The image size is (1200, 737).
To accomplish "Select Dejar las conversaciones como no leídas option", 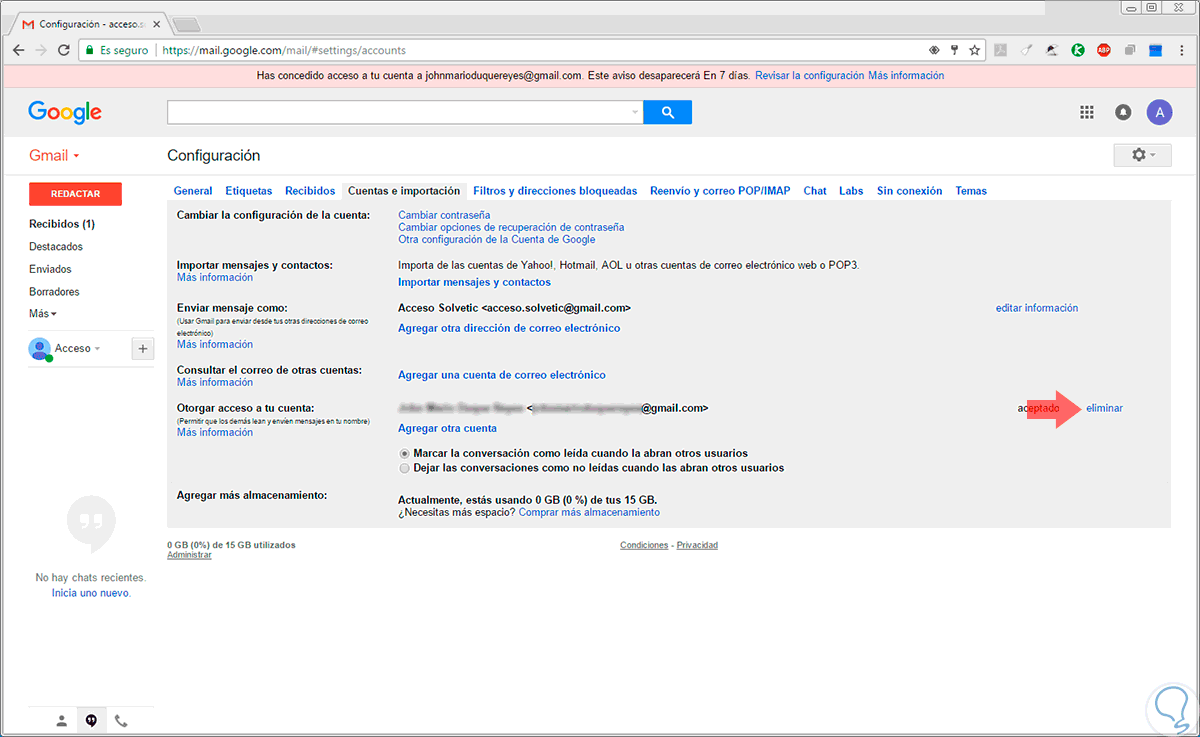I will [404, 467].
